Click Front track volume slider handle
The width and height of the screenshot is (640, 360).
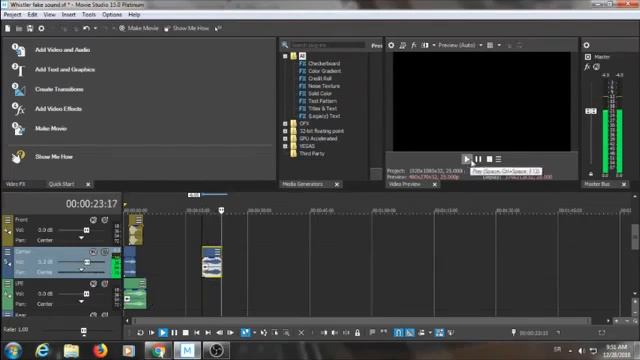coord(87,230)
